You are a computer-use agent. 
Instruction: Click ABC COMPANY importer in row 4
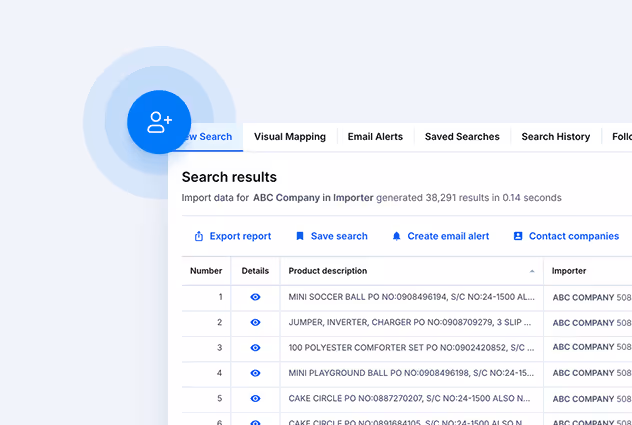point(583,373)
